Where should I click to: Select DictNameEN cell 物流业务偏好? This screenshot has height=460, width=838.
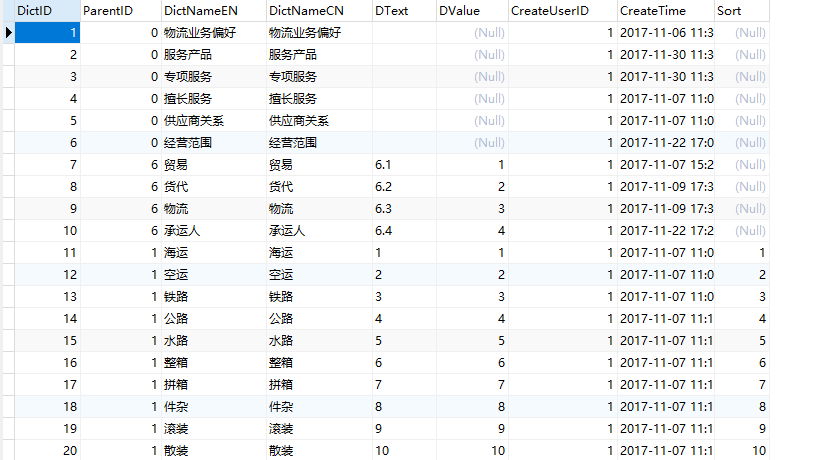[214, 33]
